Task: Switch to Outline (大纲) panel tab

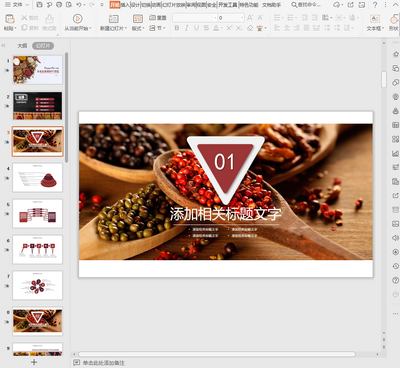Action: [x=22, y=46]
